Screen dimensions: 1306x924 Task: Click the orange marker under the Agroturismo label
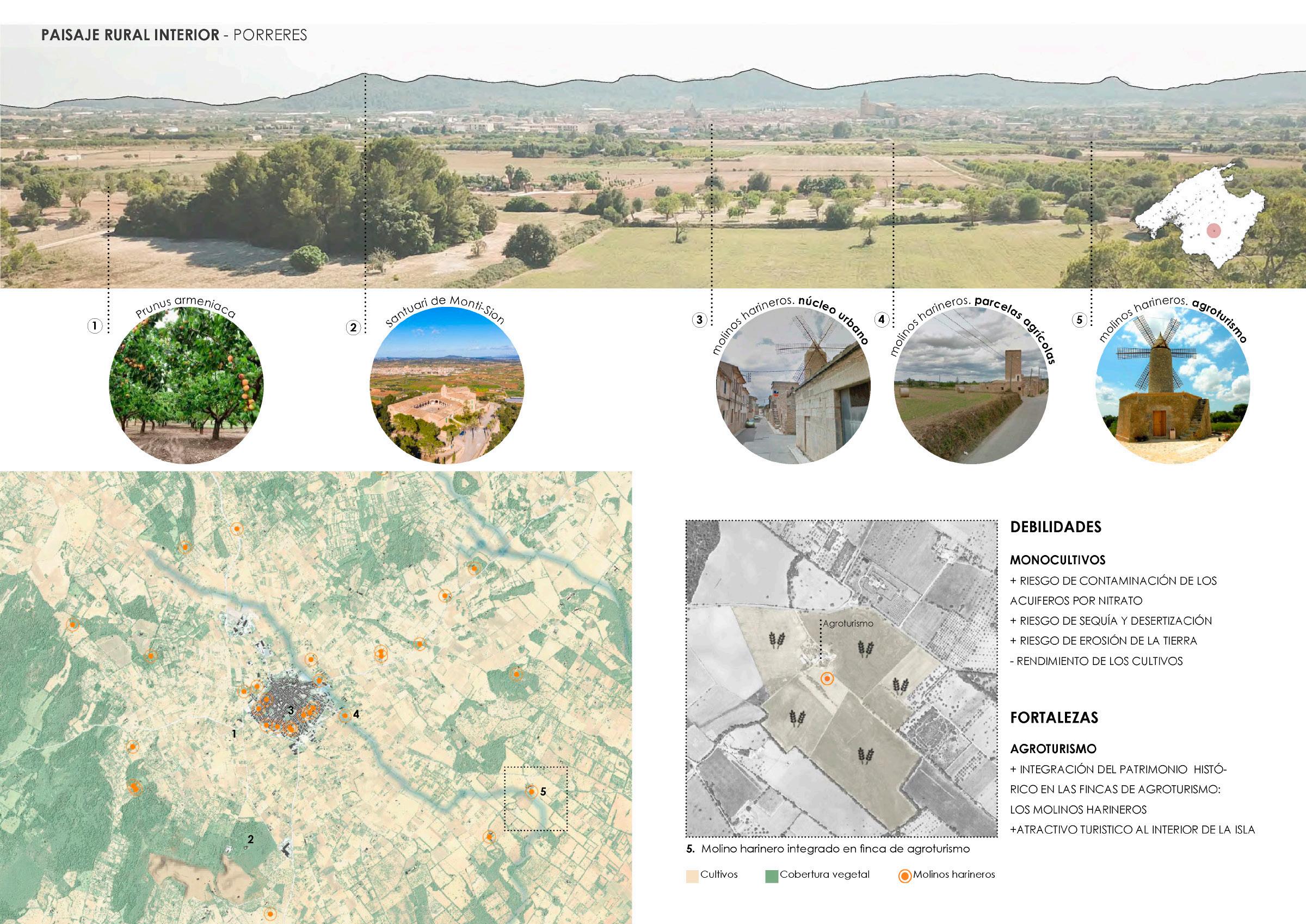point(827,678)
